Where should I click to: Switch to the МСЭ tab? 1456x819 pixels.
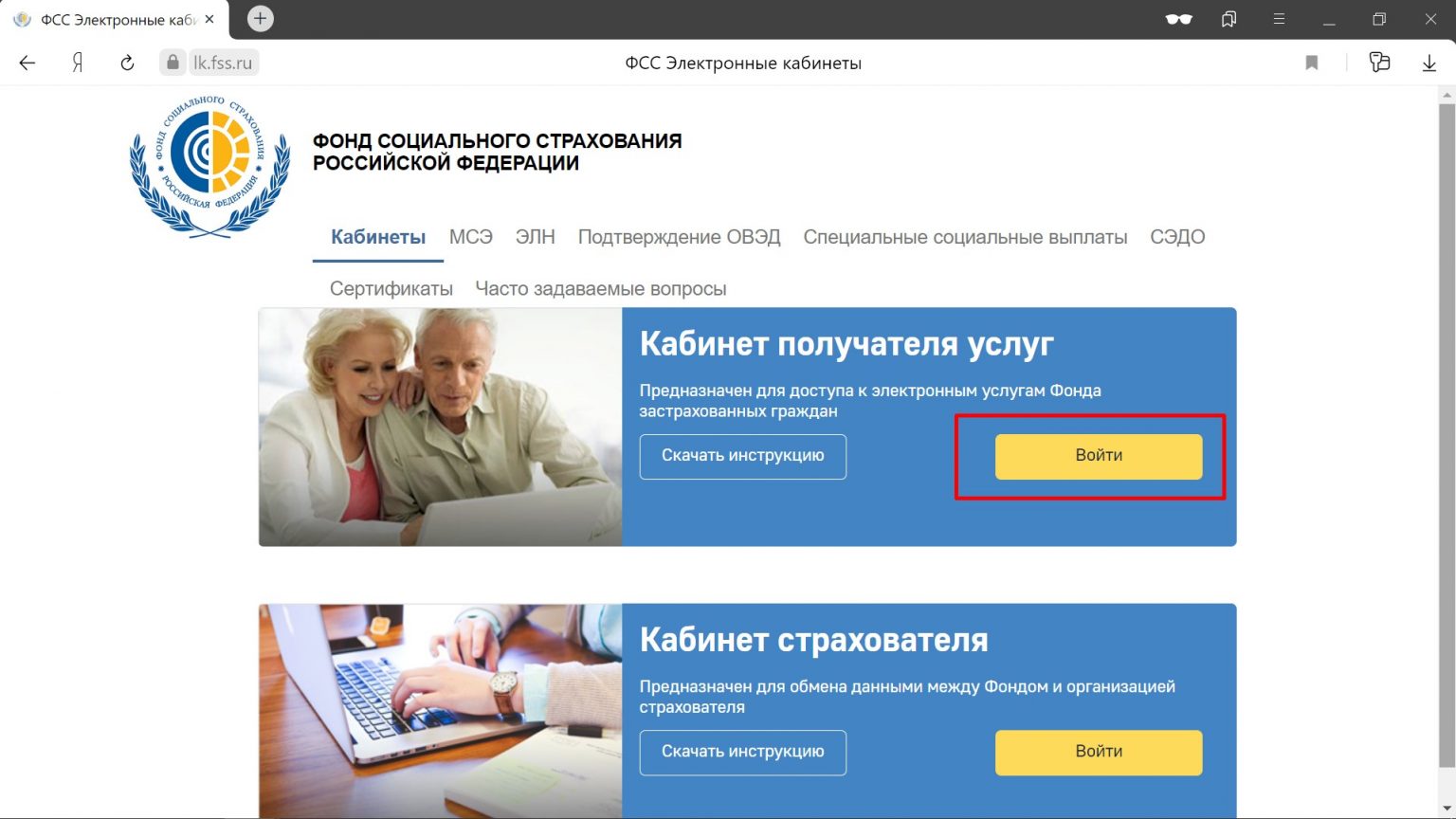471,237
